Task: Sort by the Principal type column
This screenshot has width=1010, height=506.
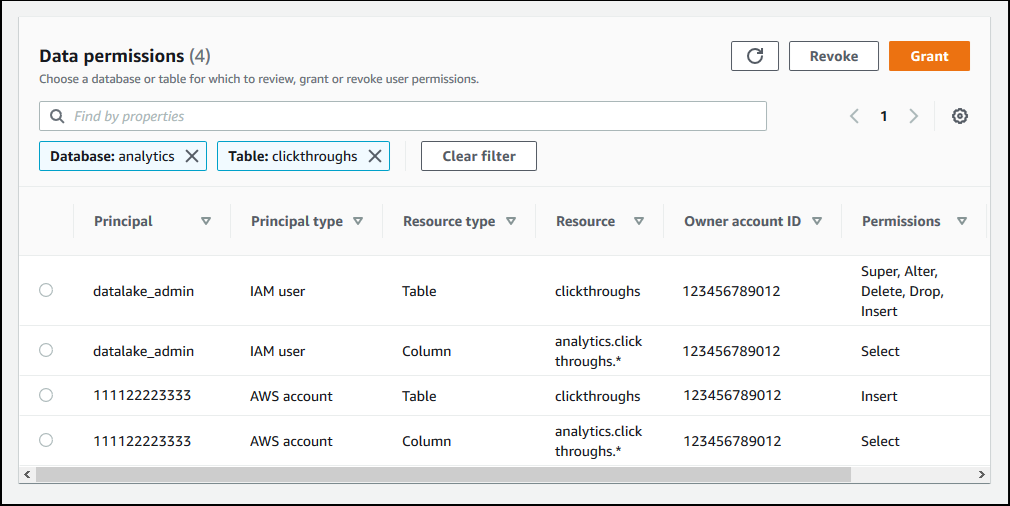Action: coord(358,221)
